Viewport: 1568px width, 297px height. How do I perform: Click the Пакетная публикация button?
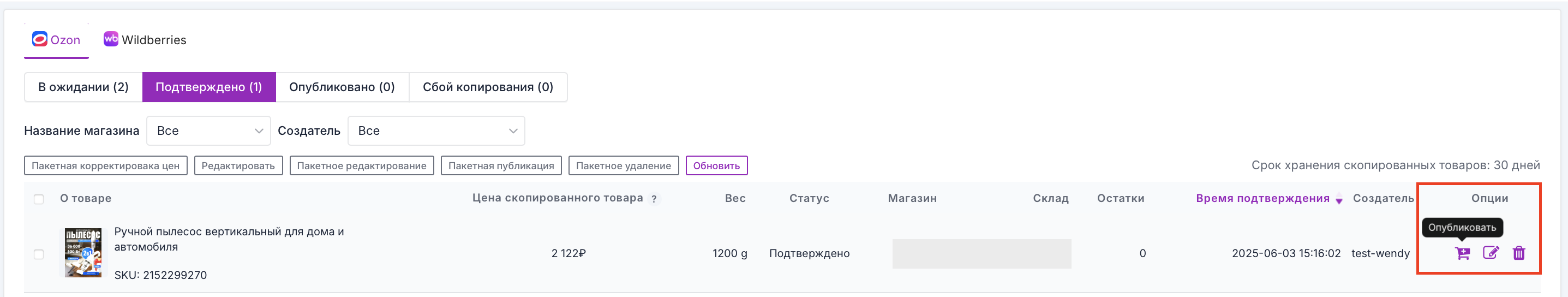click(x=501, y=165)
